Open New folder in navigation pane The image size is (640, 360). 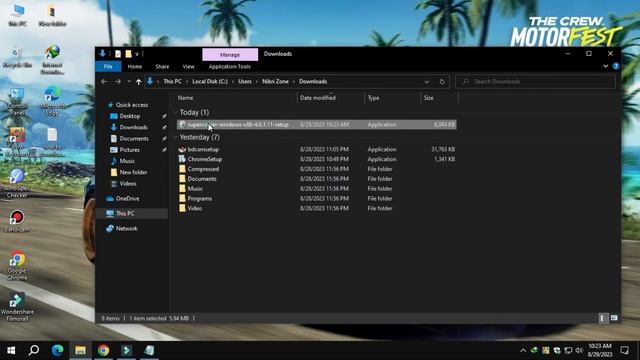point(133,172)
